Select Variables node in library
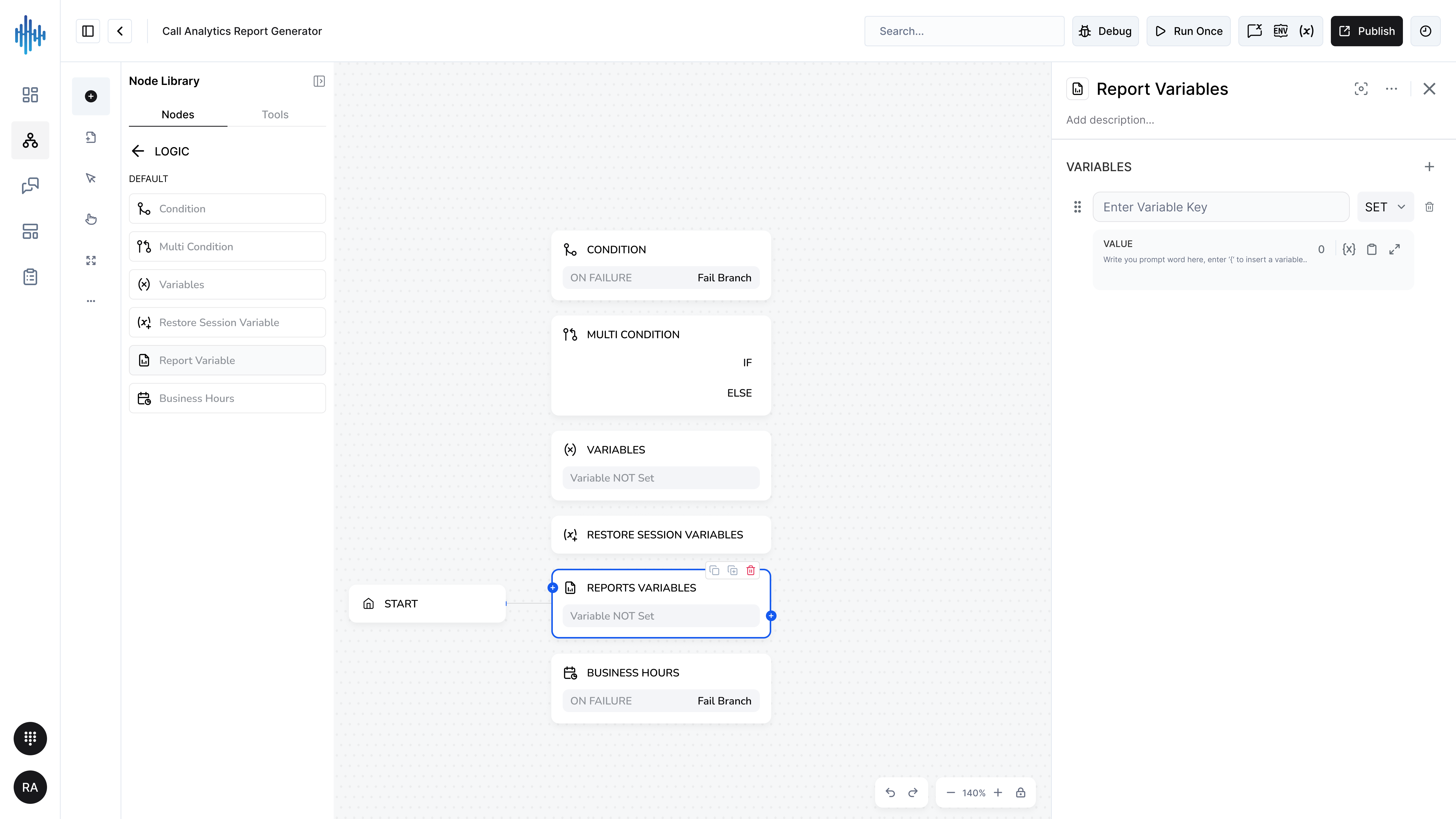The height and width of the screenshot is (819, 1456). coord(227,284)
